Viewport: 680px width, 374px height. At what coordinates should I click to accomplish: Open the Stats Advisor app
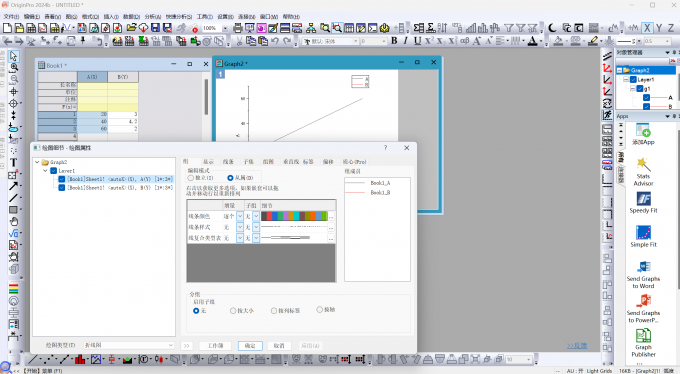pos(643,172)
